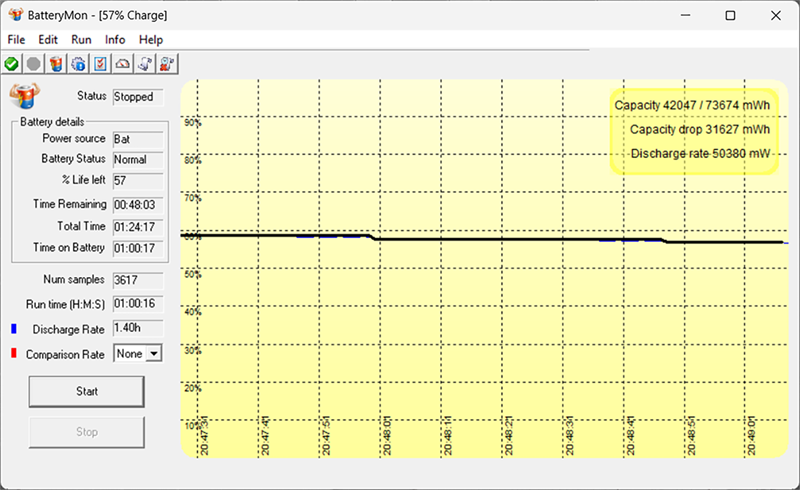Image resolution: width=800 pixels, height=490 pixels.
Task: Open the Run menu
Action: point(81,39)
